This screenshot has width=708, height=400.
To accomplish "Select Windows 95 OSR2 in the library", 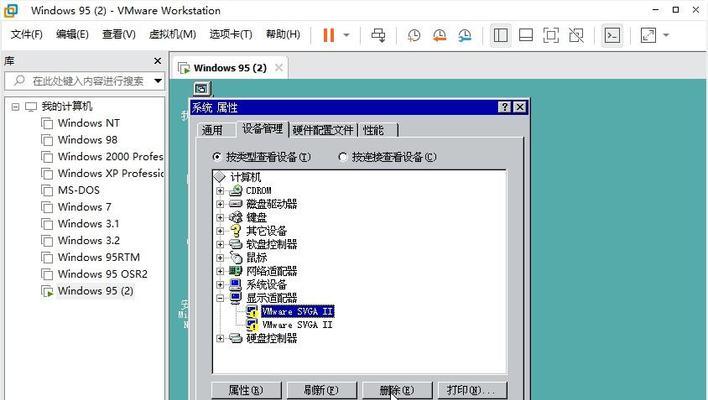I will tap(102, 274).
